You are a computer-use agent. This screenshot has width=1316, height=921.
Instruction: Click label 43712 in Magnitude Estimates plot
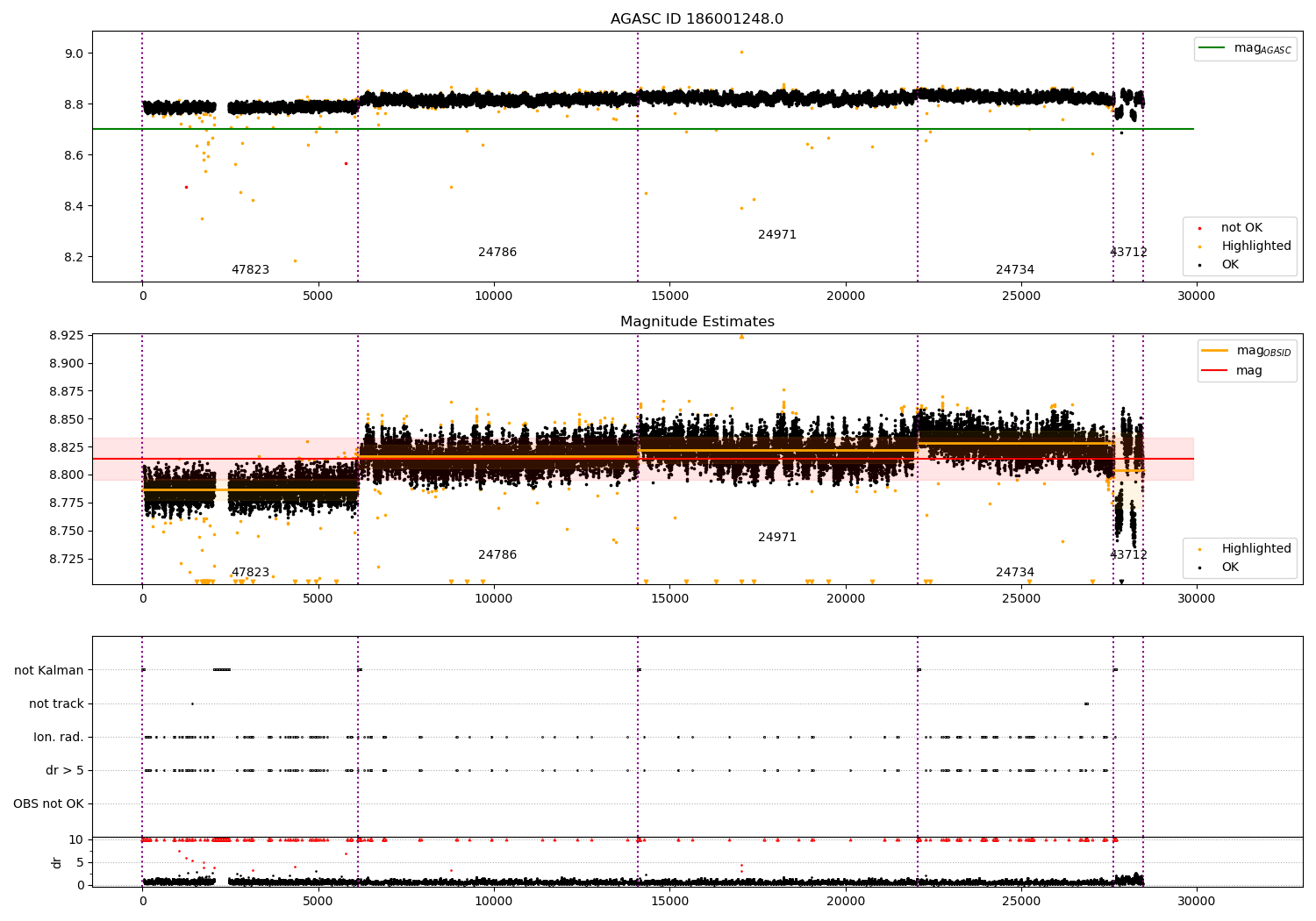1128,555
